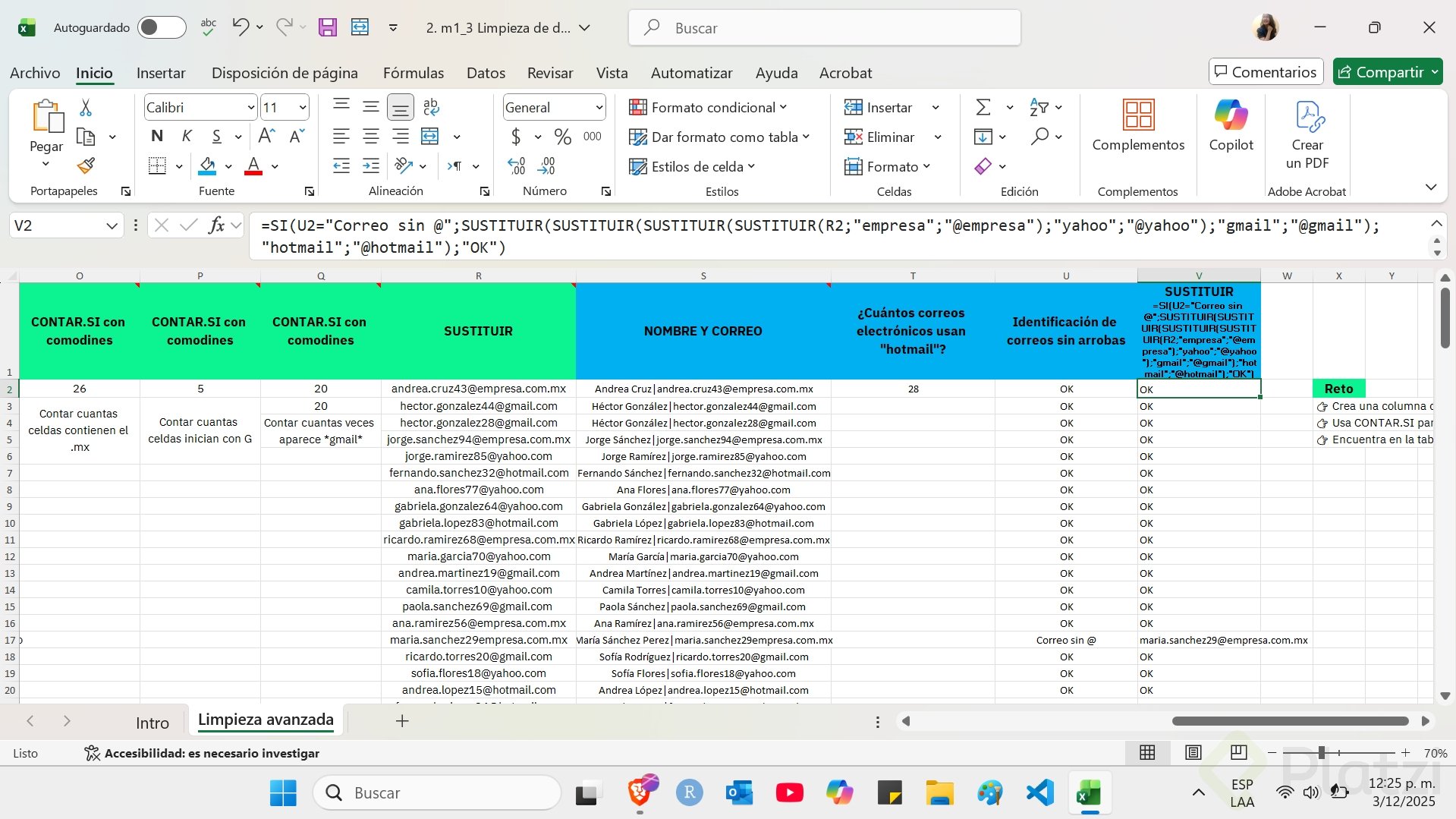
Task: Toggle bold formatting with N button
Action: click(157, 137)
